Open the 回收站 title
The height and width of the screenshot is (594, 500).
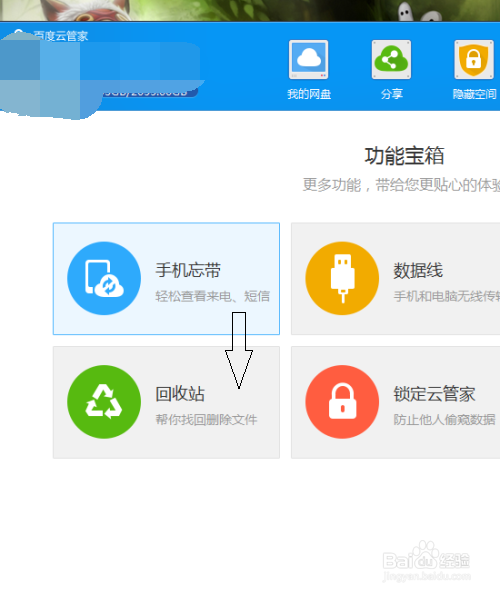click(180, 394)
